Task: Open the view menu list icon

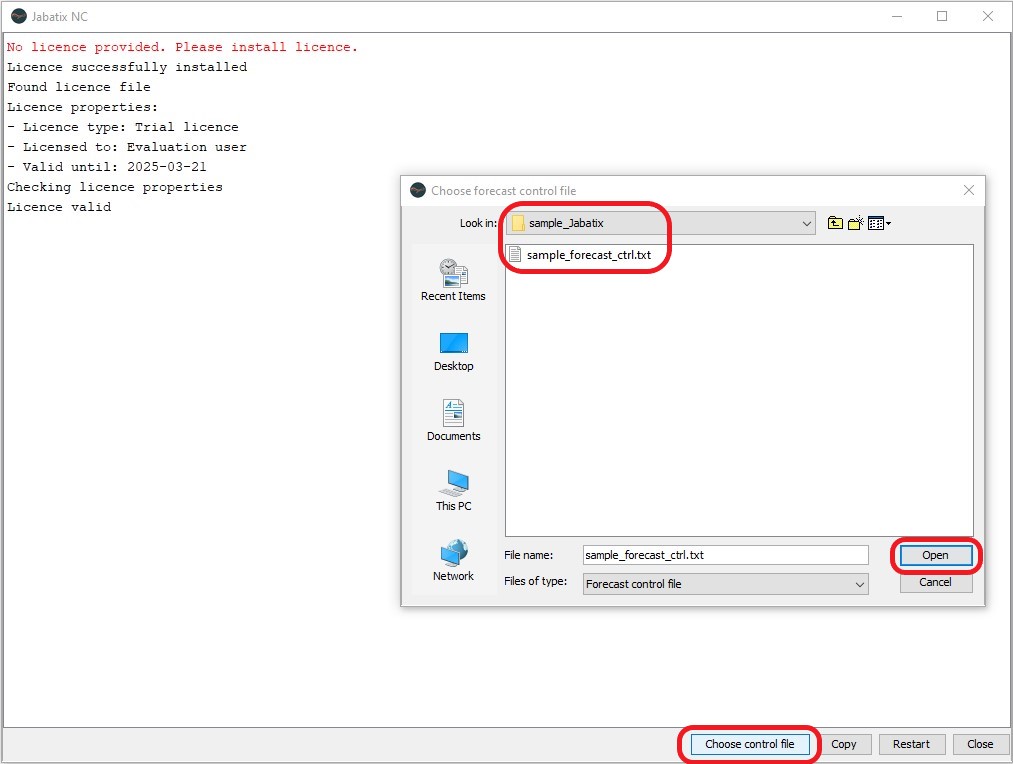Action: (x=879, y=223)
